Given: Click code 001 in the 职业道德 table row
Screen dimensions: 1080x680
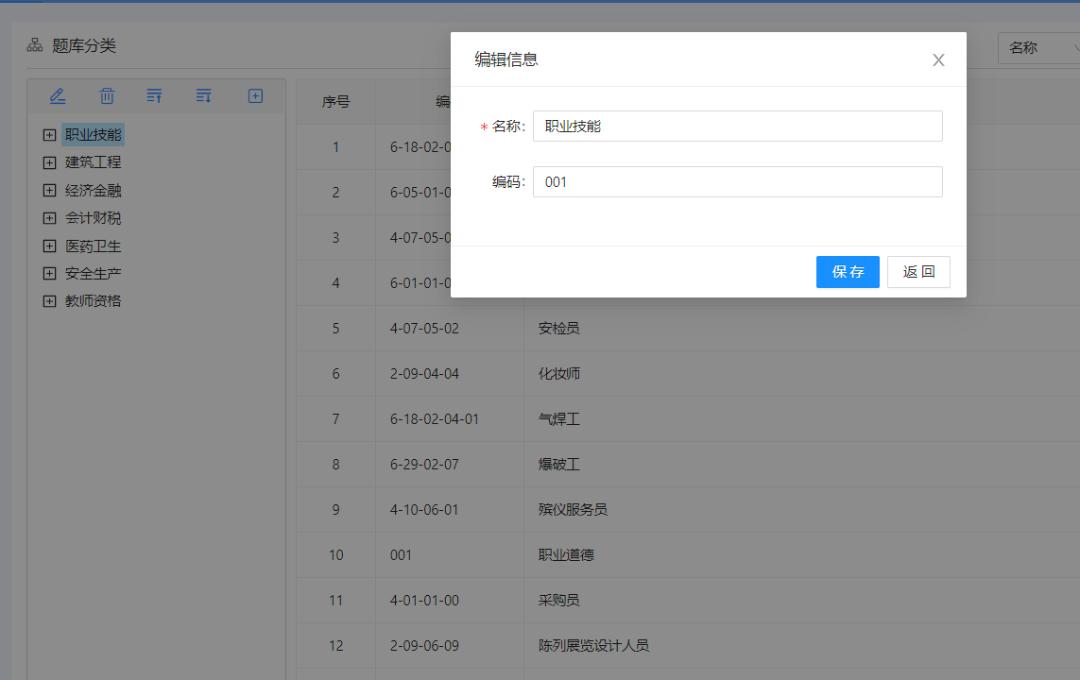Looking at the screenshot, I should pyautogui.click(x=401, y=555).
